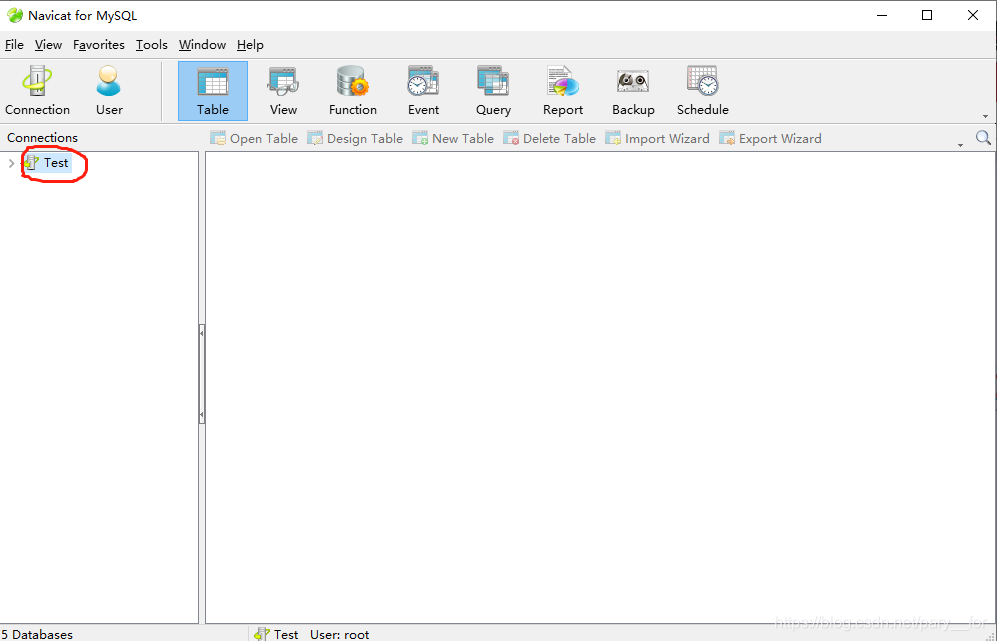Click the Connections panel header
Image resolution: width=997 pixels, height=641 pixels.
coord(43,137)
